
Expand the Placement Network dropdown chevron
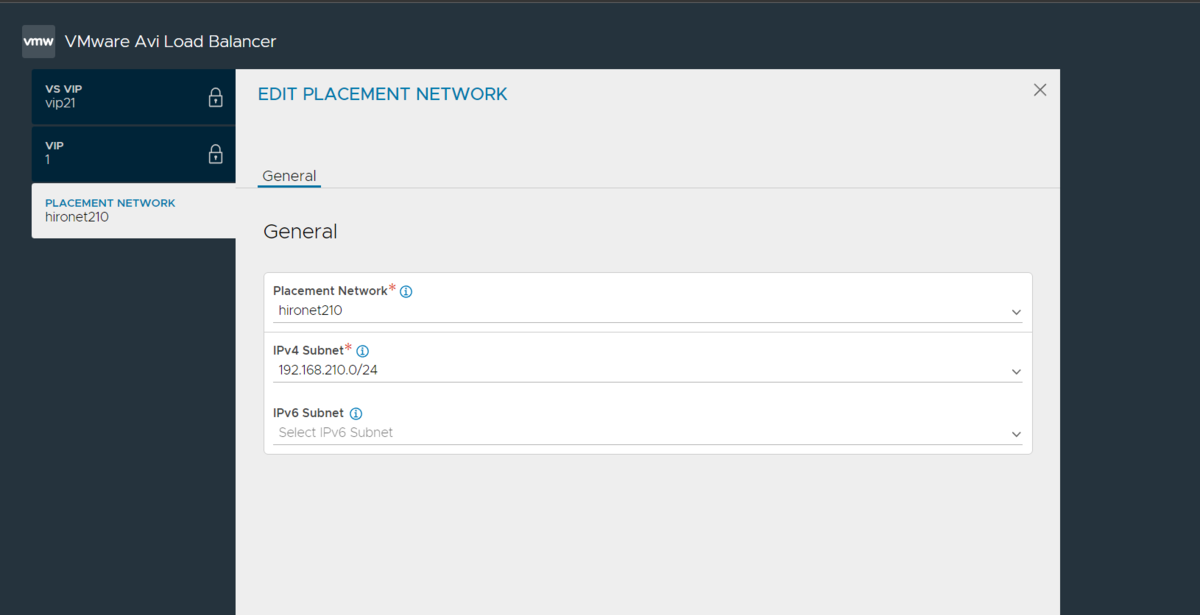[1016, 312]
